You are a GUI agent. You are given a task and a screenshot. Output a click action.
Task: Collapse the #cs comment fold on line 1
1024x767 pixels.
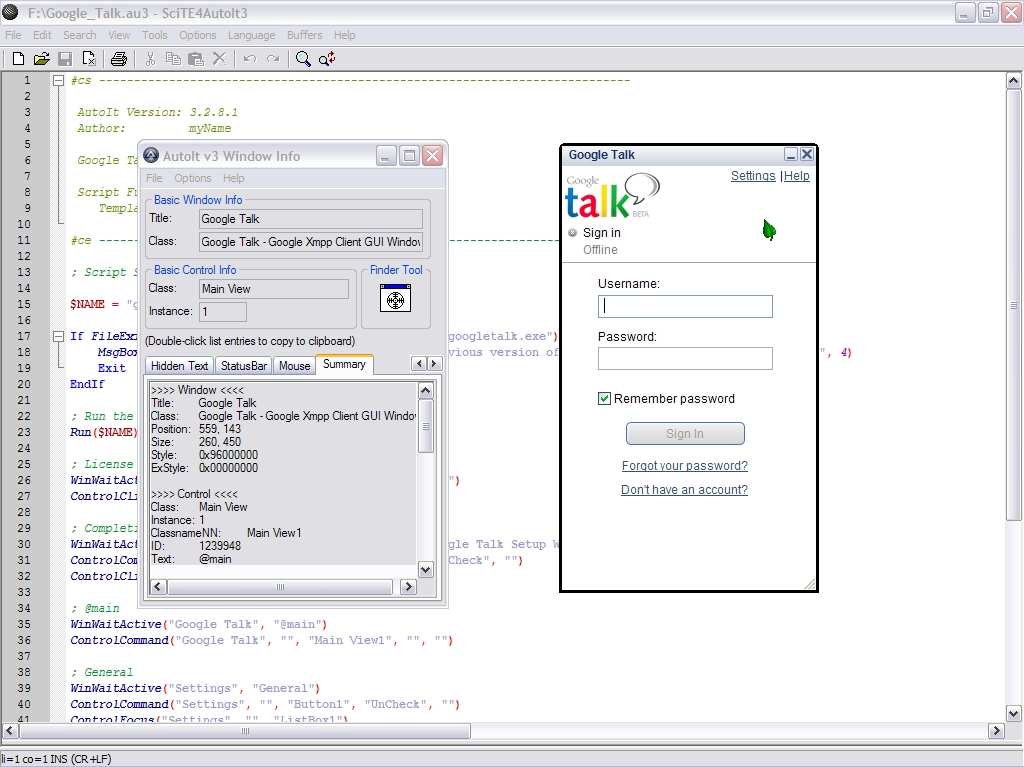click(58, 80)
